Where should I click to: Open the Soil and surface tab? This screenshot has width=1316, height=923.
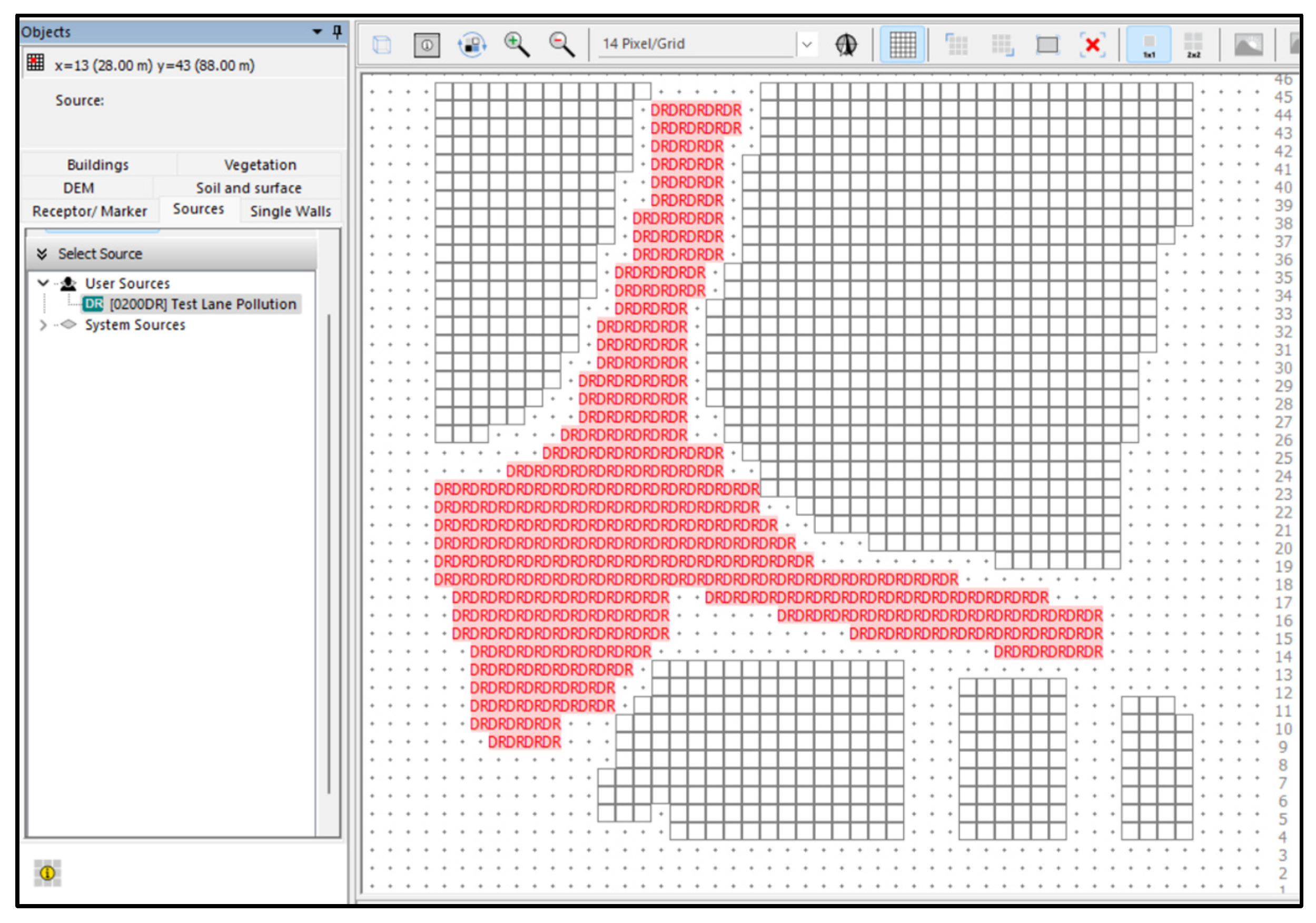[x=248, y=188]
